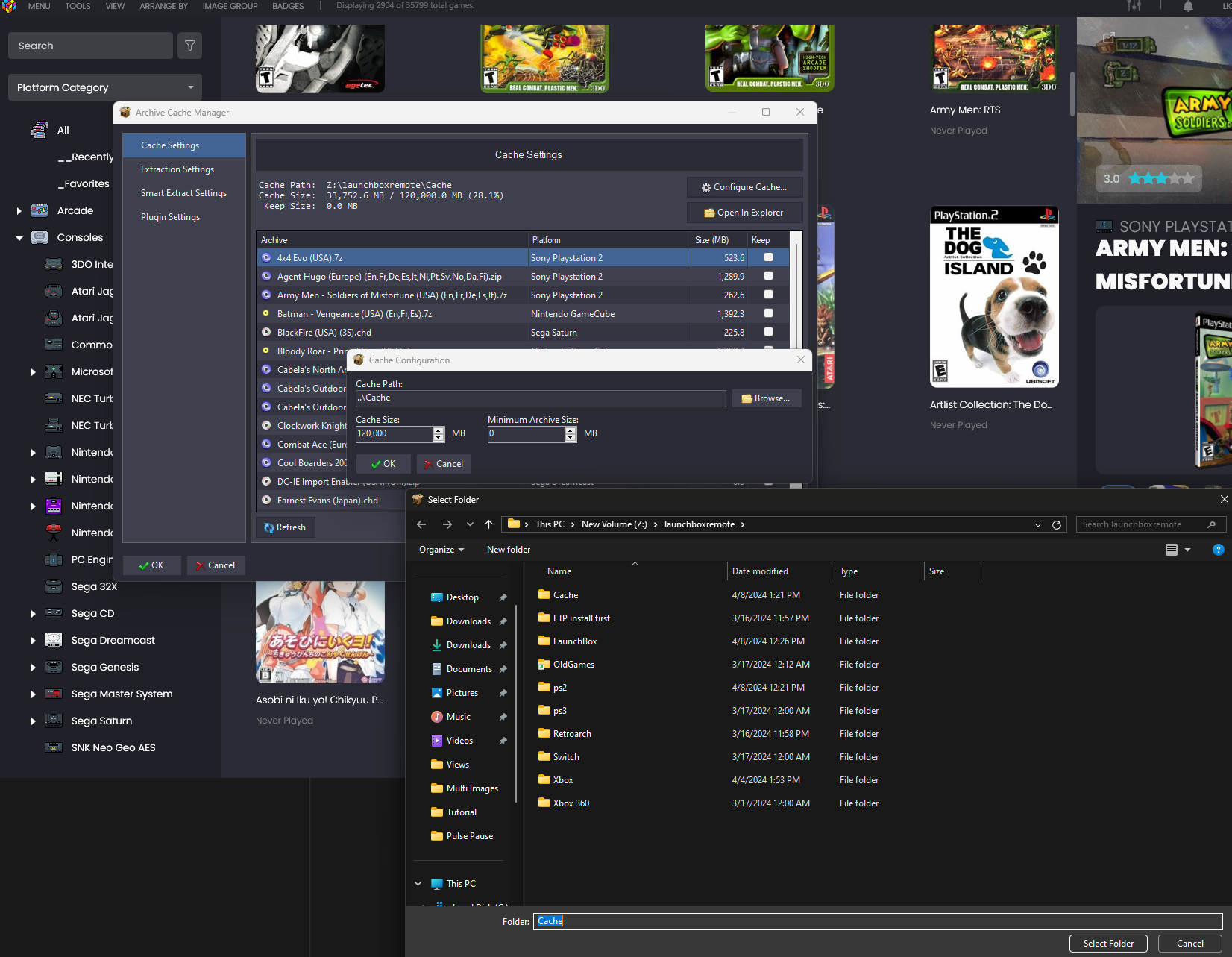1232x957 pixels.
Task: Refresh the folder address bar
Action: [1056, 524]
